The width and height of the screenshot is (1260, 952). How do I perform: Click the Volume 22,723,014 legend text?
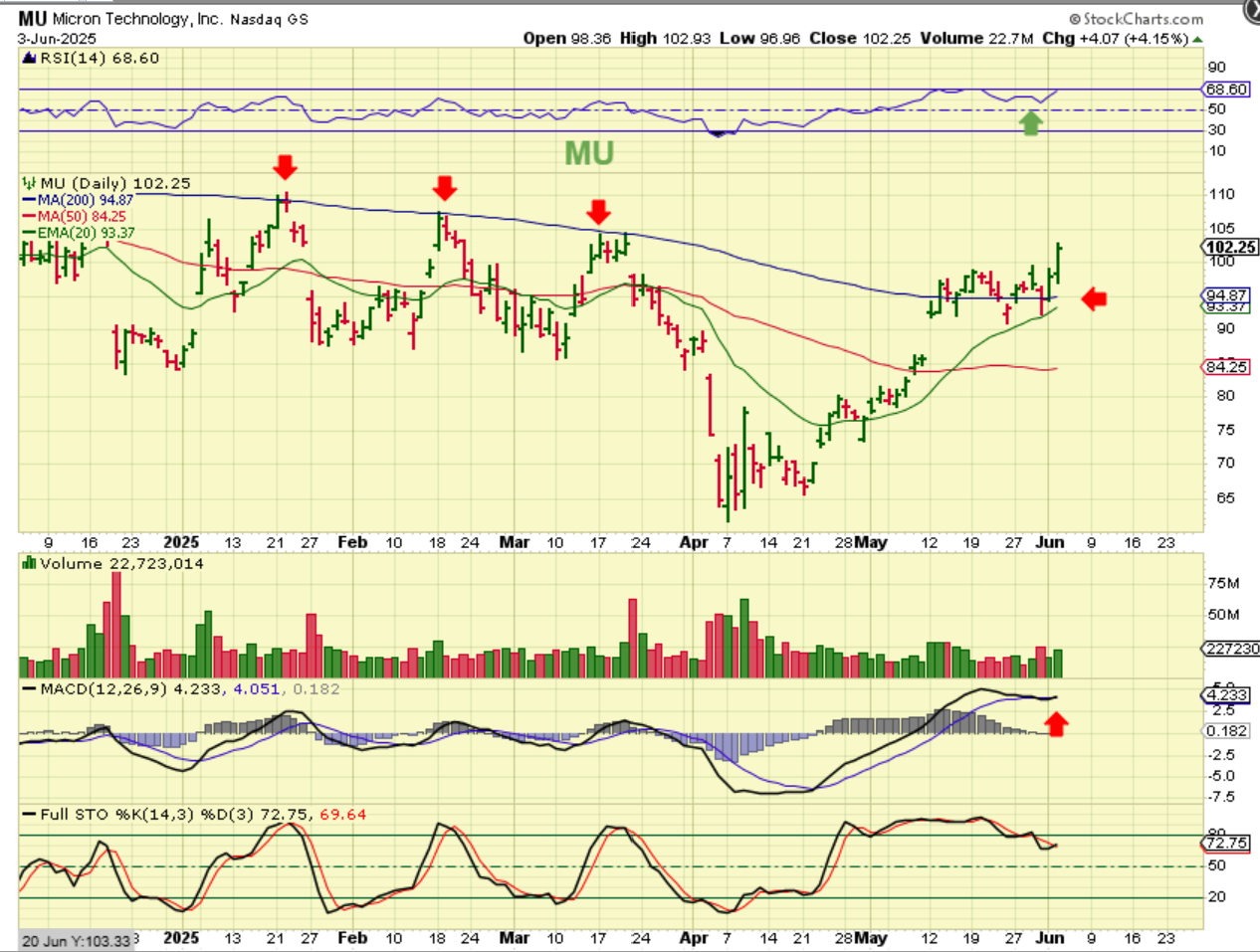(x=121, y=564)
